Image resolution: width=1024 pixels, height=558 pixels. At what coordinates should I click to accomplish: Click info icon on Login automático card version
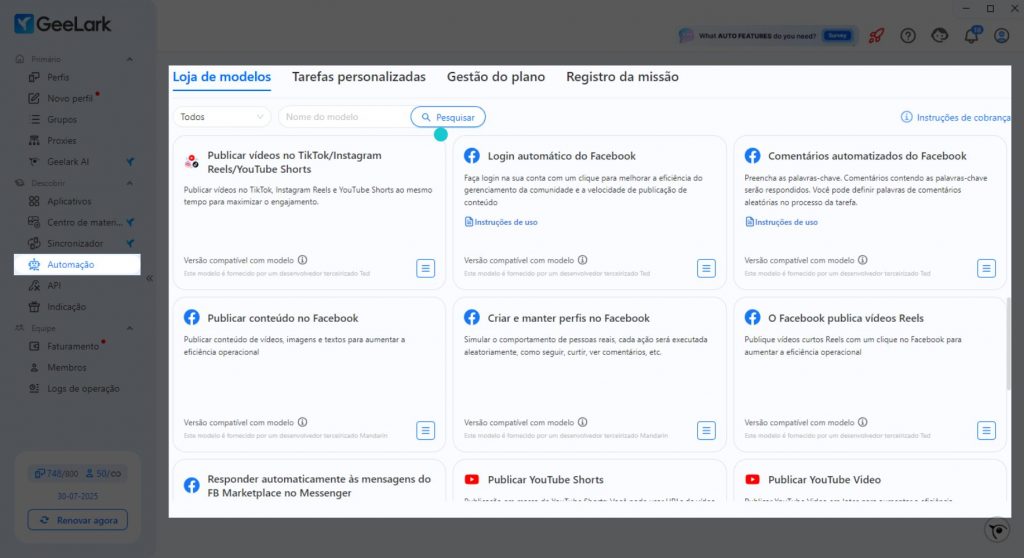(583, 260)
